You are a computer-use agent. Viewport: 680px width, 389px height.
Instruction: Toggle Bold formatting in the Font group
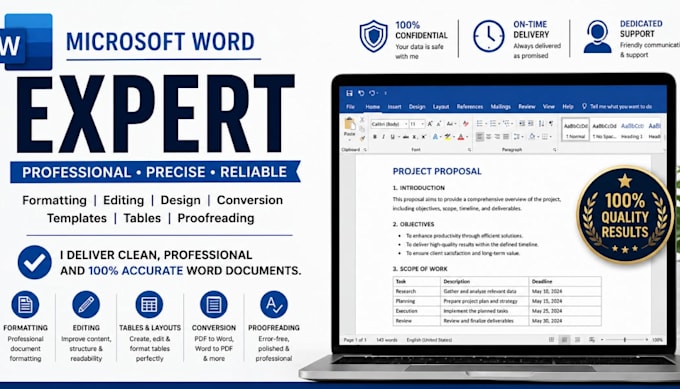click(375, 137)
